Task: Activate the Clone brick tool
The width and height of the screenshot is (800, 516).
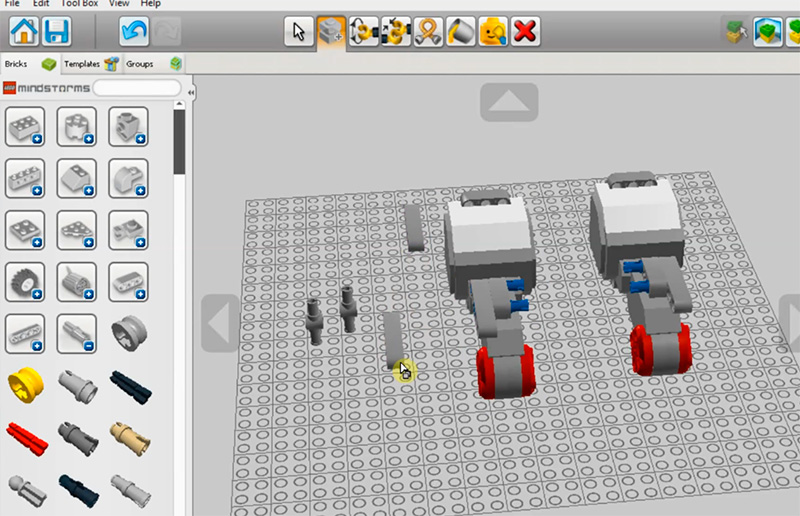Action: click(330, 31)
